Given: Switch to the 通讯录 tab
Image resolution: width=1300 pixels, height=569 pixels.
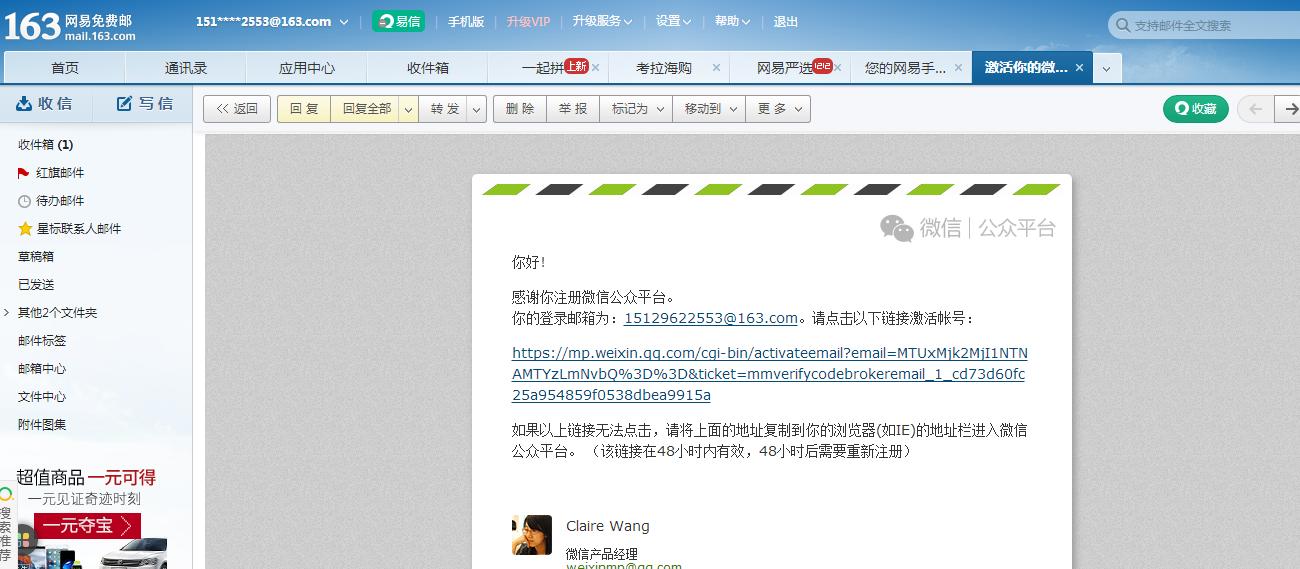Looking at the screenshot, I should pyautogui.click(x=186, y=68).
